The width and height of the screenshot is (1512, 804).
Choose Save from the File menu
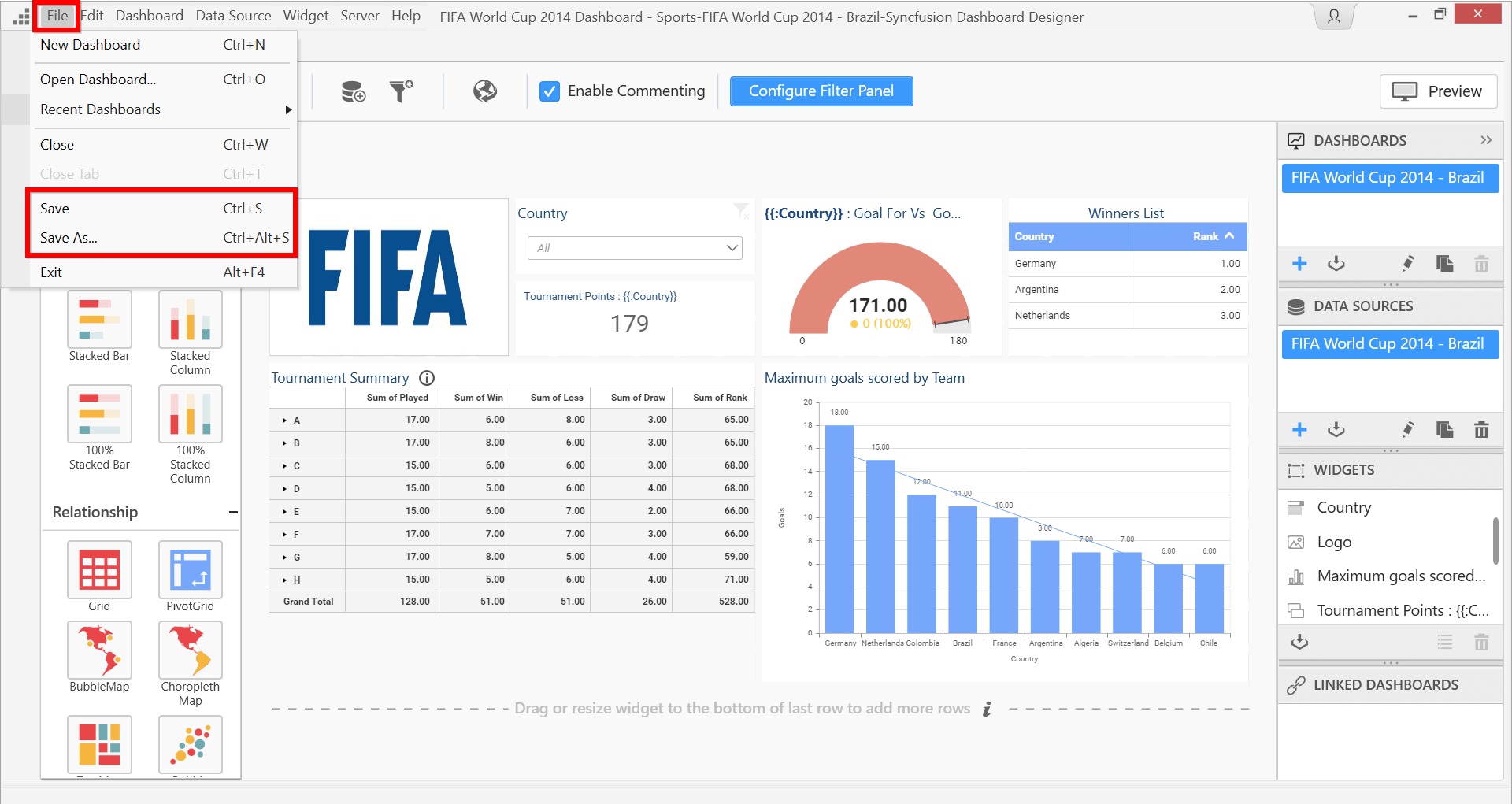(x=165, y=209)
